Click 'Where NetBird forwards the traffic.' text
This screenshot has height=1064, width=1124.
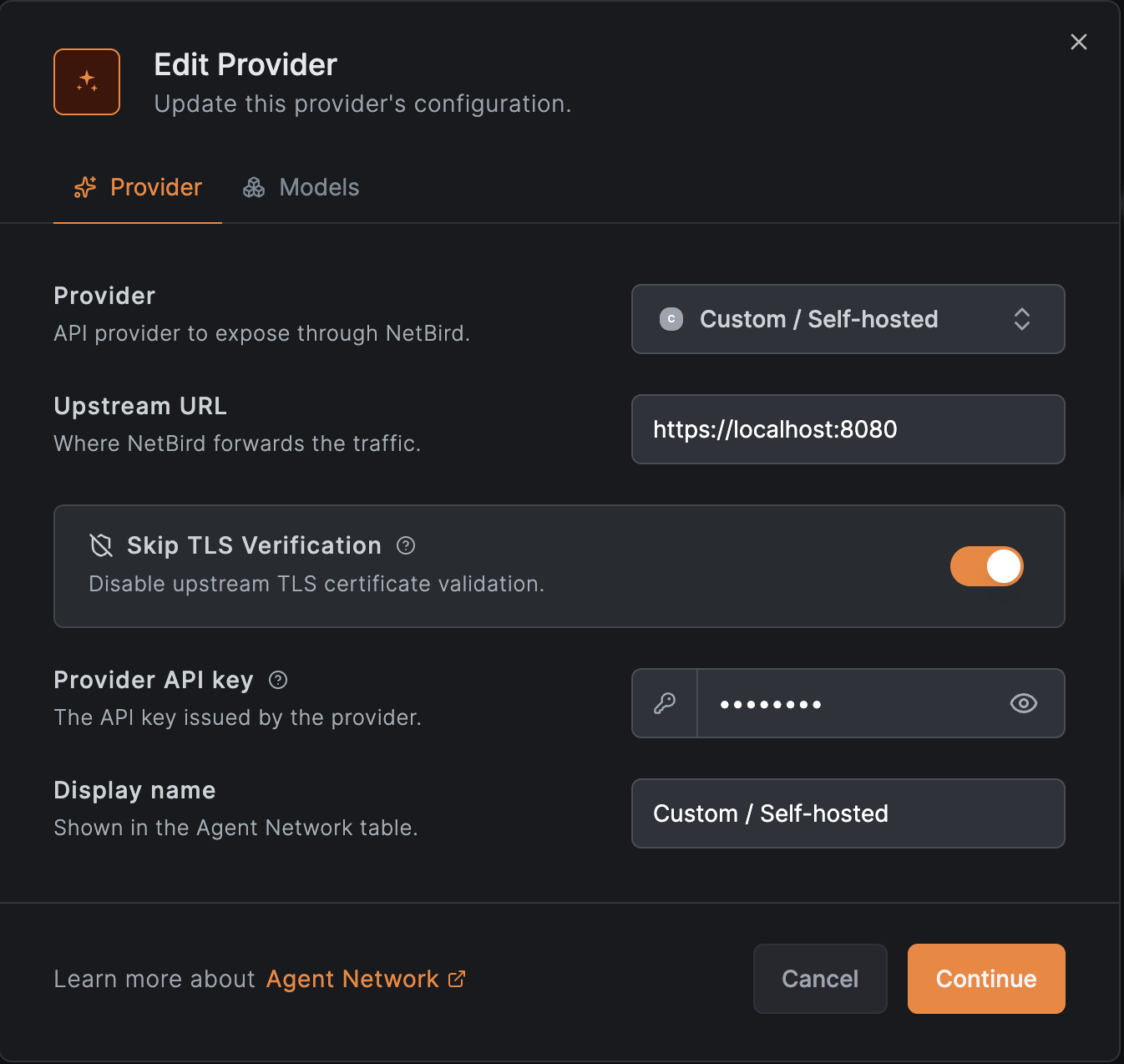point(237,443)
